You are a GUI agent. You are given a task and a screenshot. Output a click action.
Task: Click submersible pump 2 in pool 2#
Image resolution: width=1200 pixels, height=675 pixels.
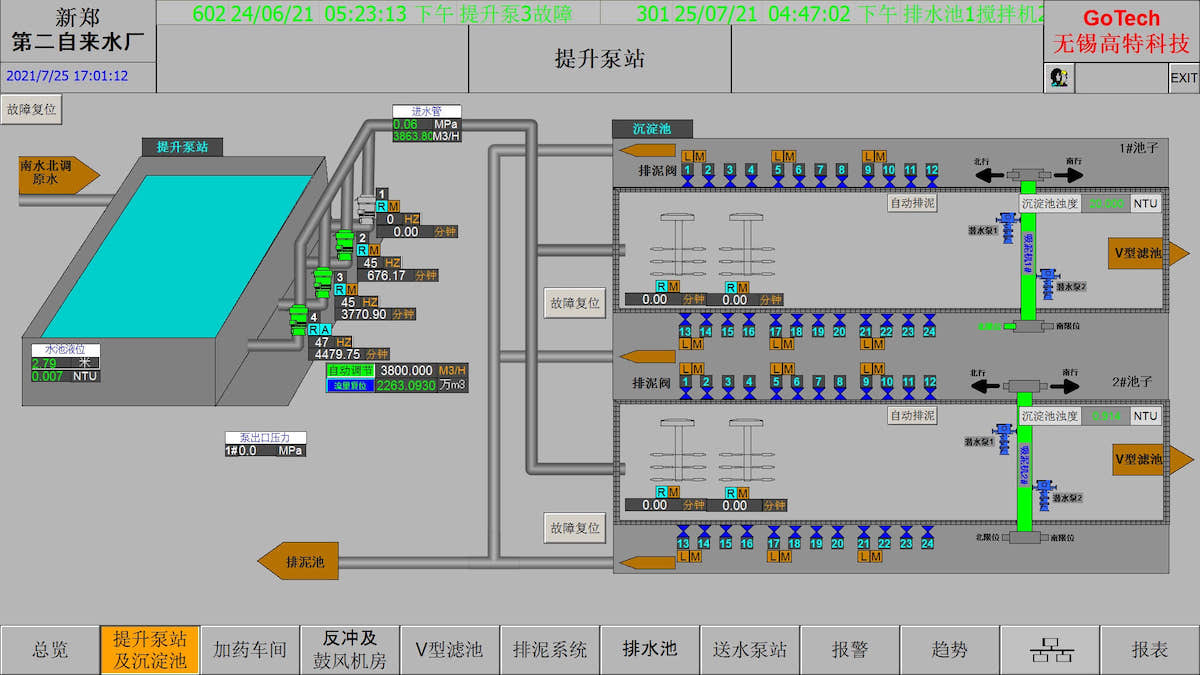(1047, 491)
